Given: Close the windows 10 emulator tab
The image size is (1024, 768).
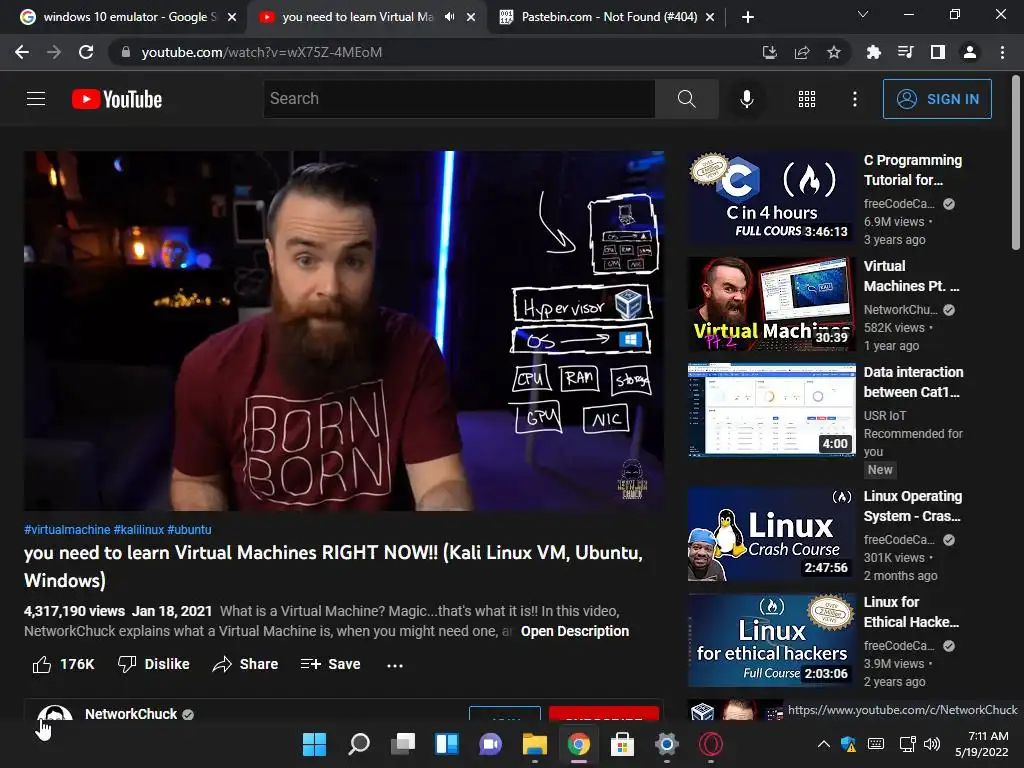Looking at the screenshot, I should click(x=232, y=17).
